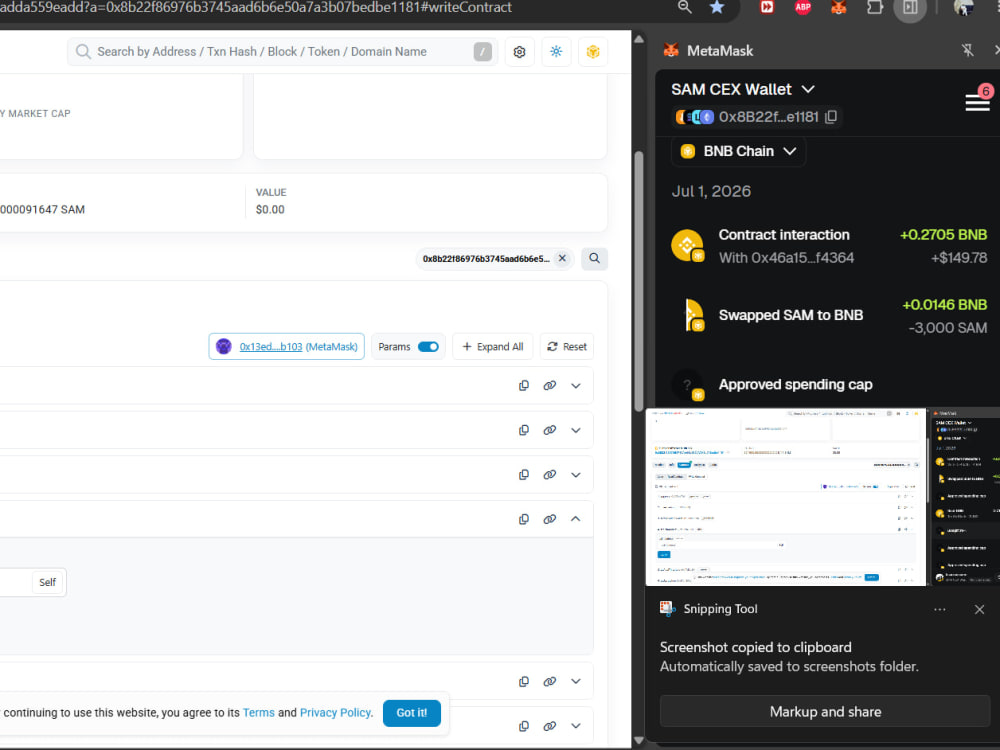Copy the third contract function row

[524, 474]
